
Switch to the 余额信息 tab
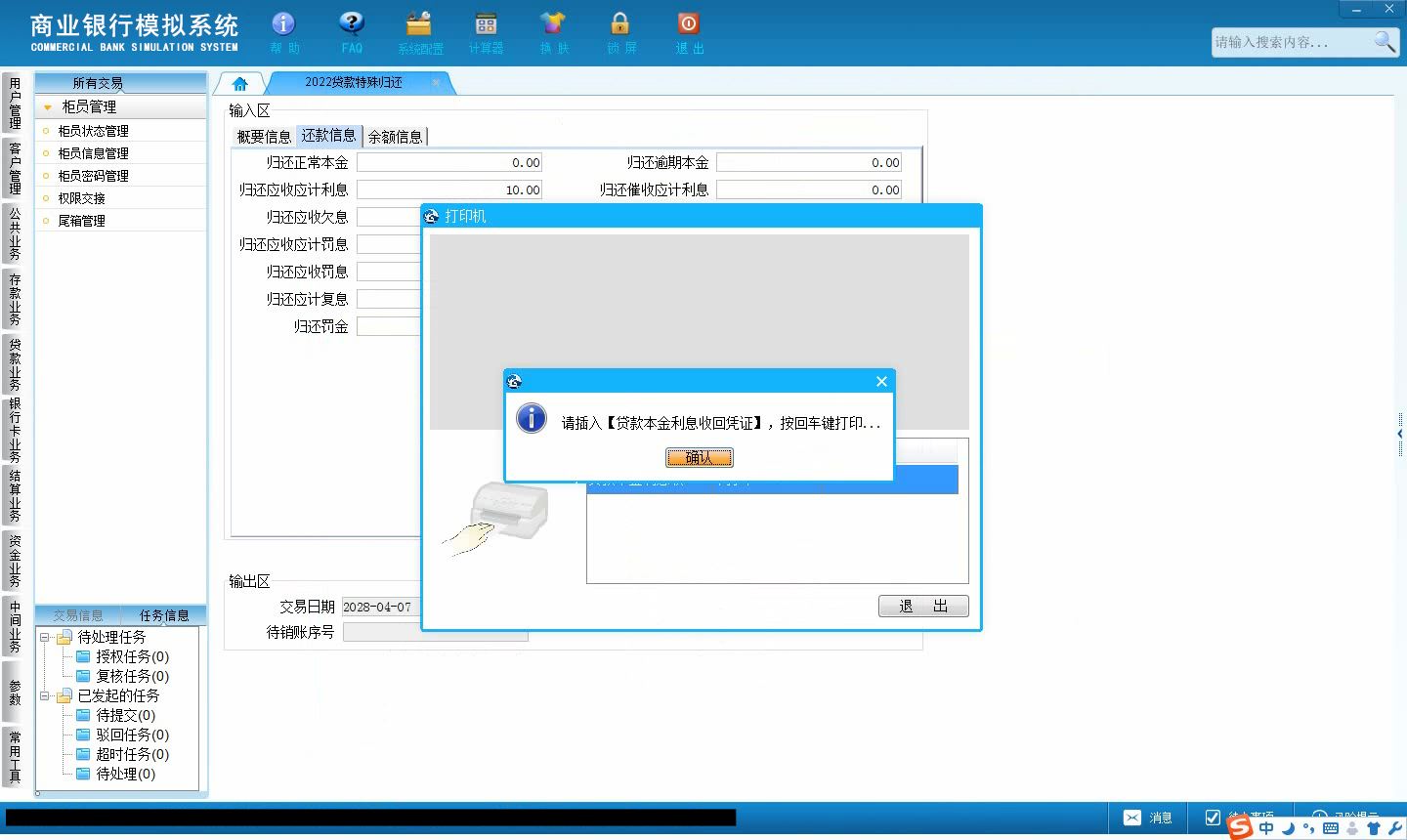(395, 137)
